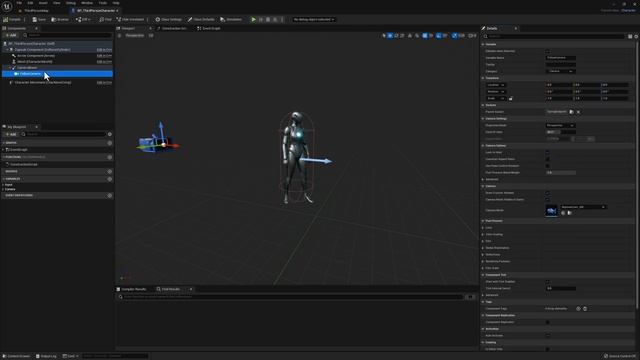Open the Projection Mode dropdown
640x360 pixels.
tap(560, 125)
